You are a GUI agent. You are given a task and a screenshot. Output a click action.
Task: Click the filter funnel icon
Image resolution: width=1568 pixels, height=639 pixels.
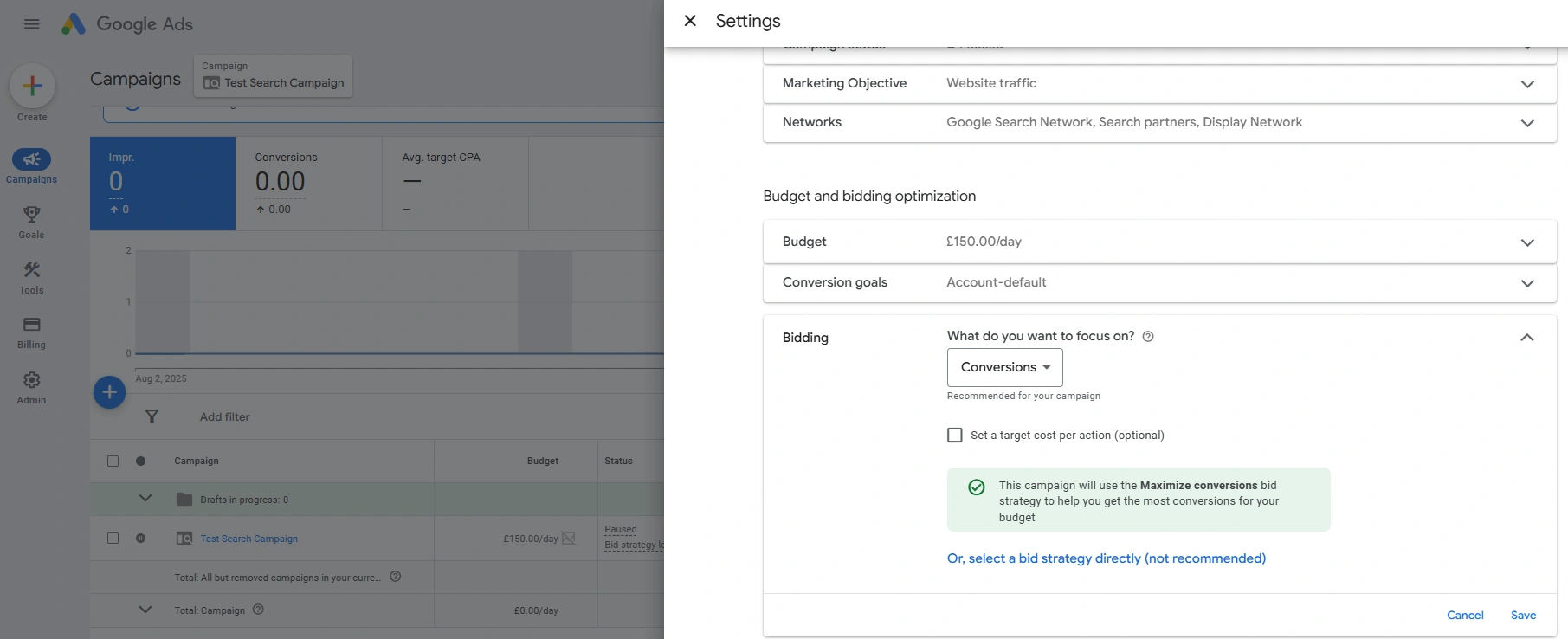[x=152, y=416]
